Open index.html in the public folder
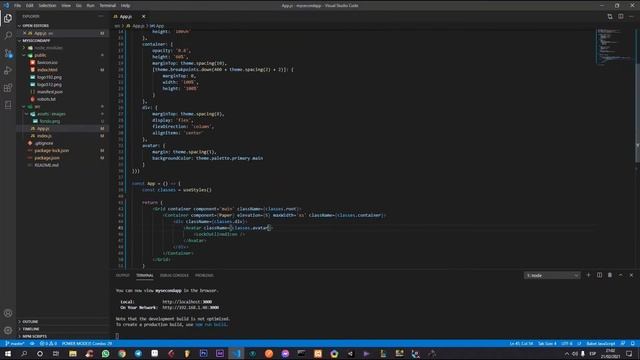This screenshot has height=360, width=640. point(47,70)
